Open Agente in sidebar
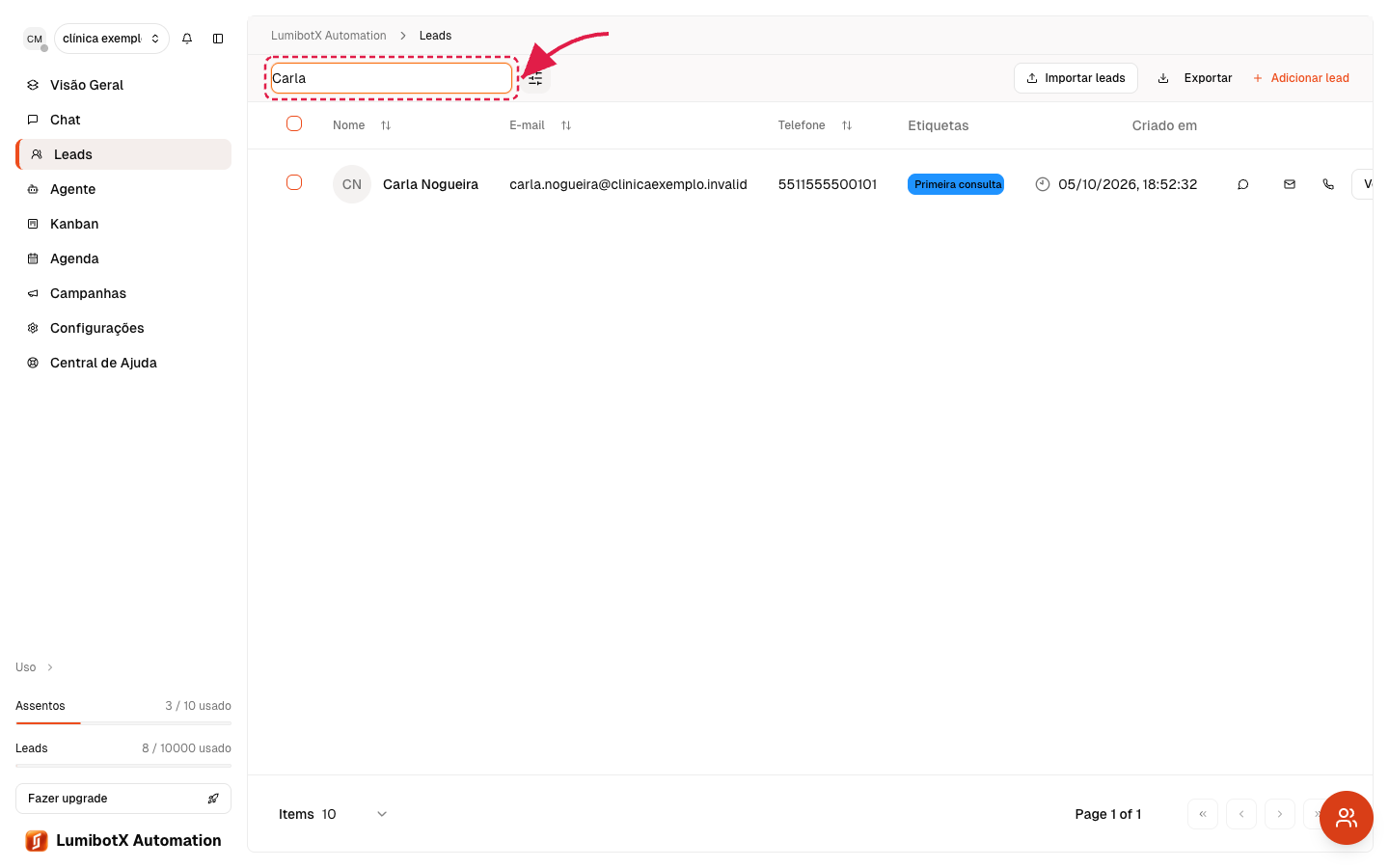Screen dimensions: 1389x868 point(123,189)
